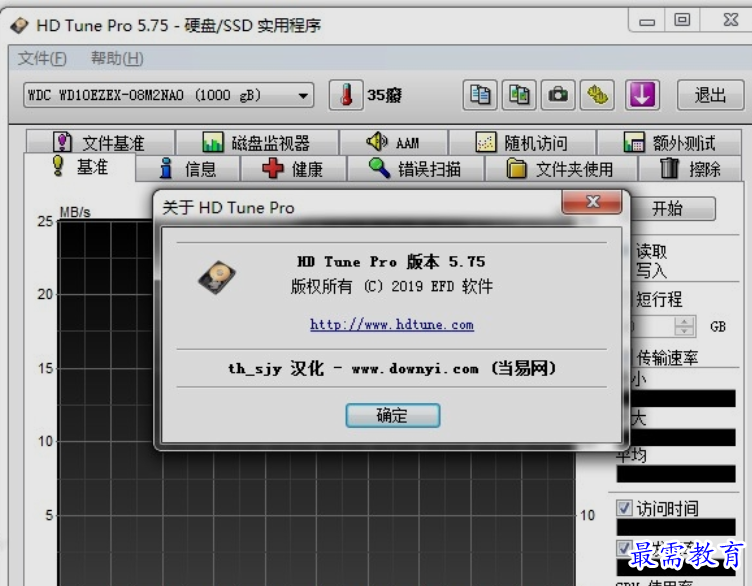Image resolution: width=752 pixels, height=586 pixels.
Task: Click the 健康 red cross icon
Action: (273, 168)
